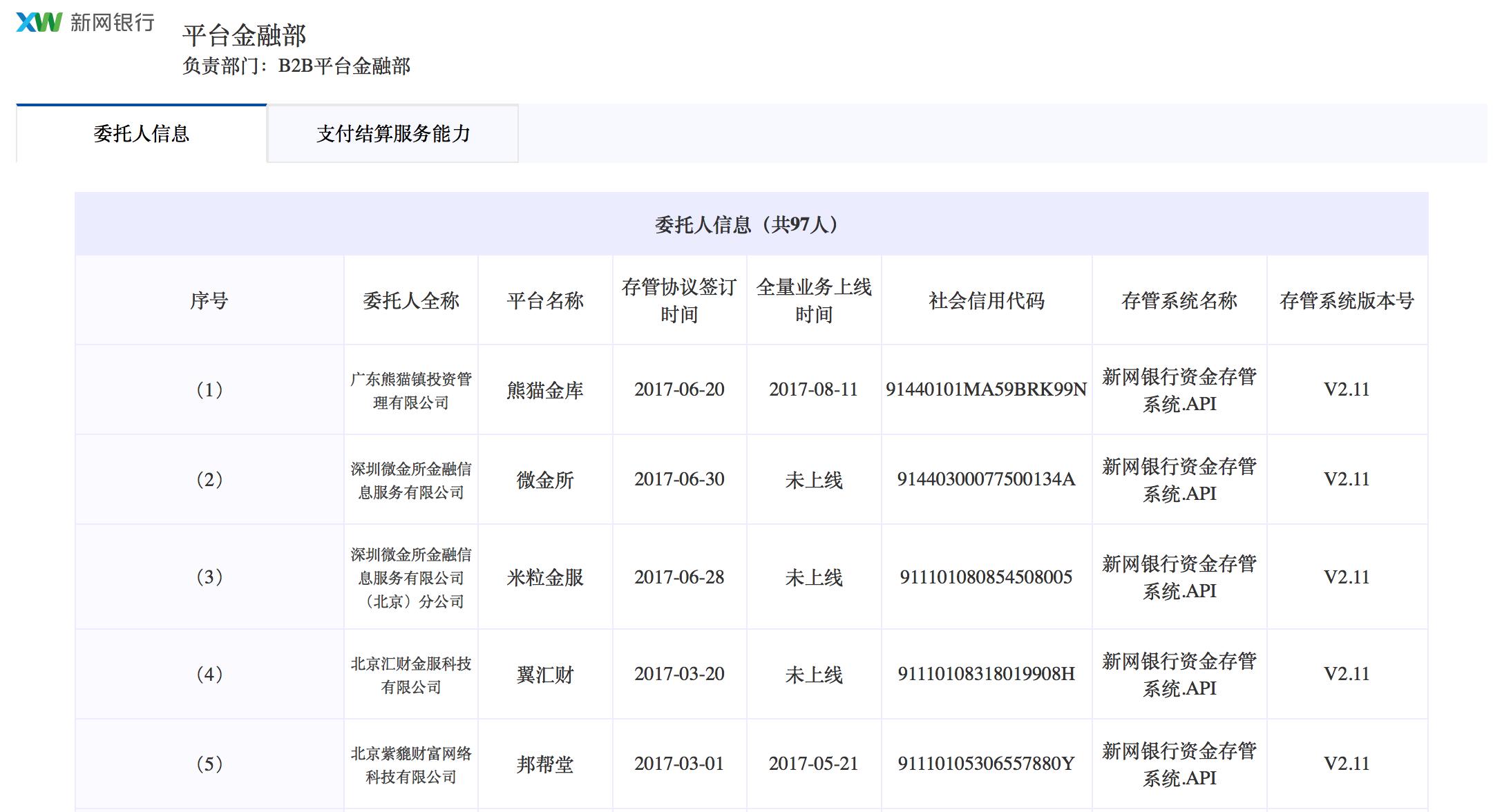This screenshot has width=1502, height=812.
Task: Click 北京汇财金服科技有限公司 cell
Action: coord(411,675)
